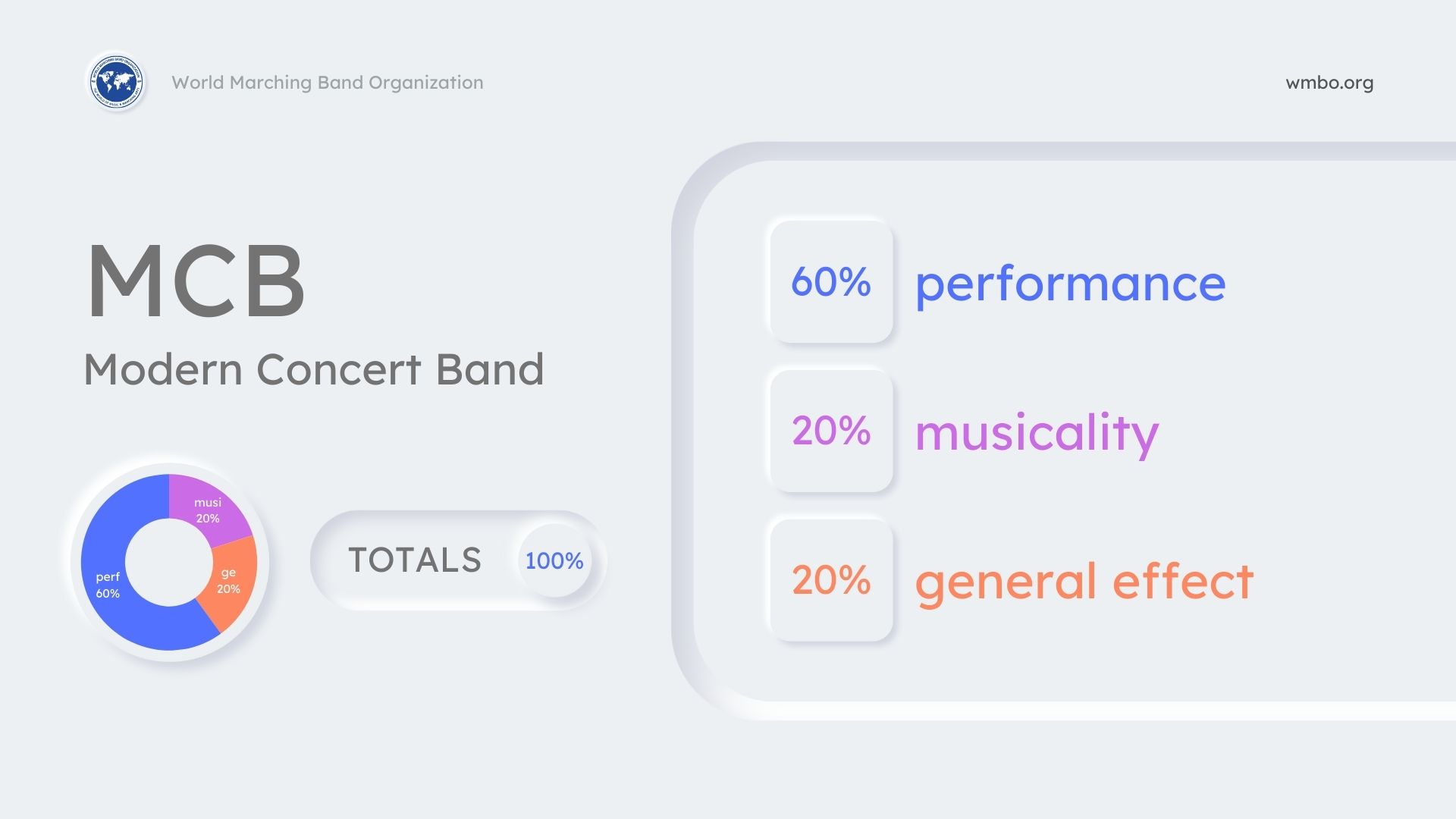The image size is (1456, 819).
Task: Click the purple musicality label
Action: (x=1037, y=433)
